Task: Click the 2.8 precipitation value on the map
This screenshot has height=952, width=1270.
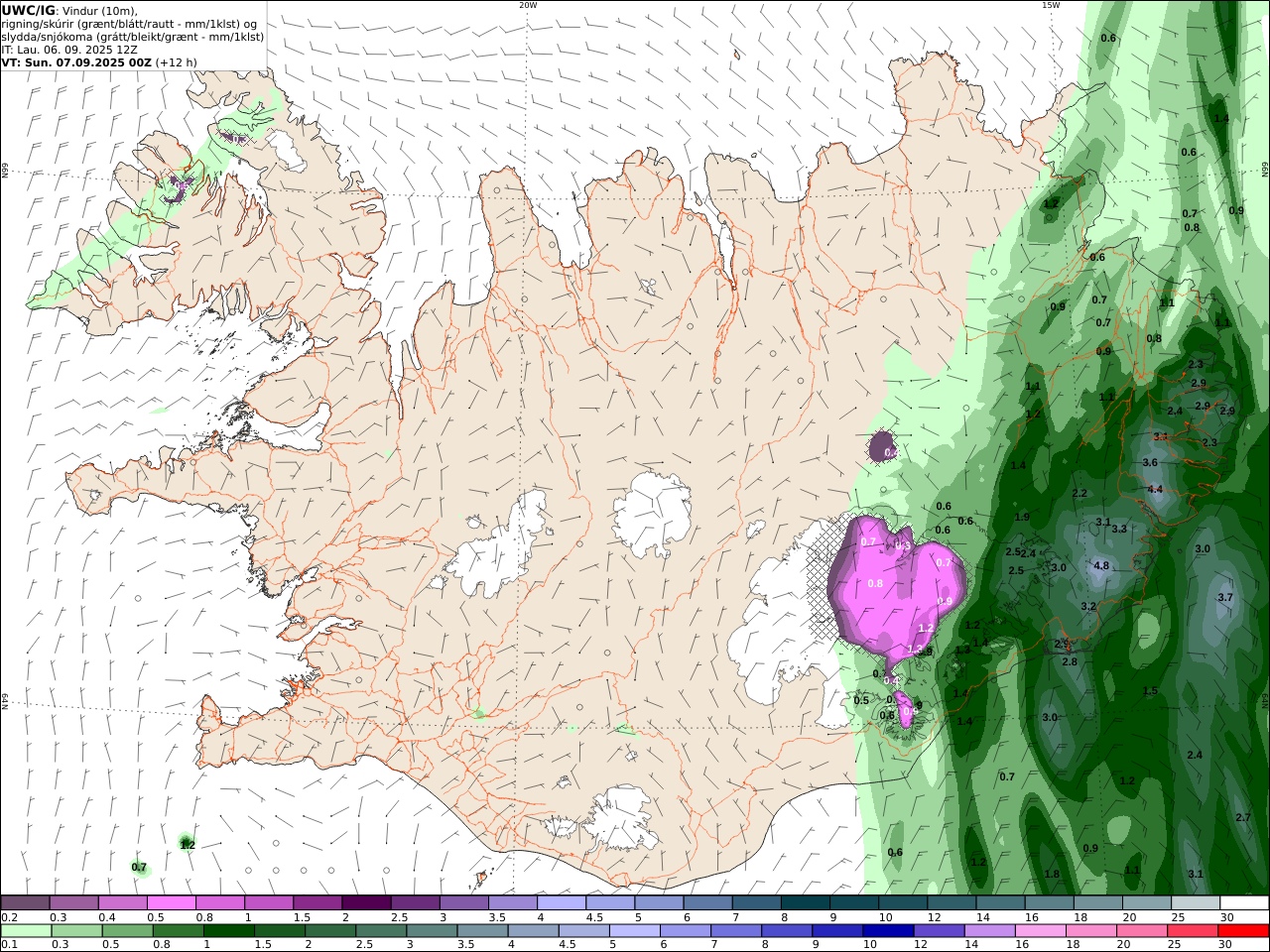Action: pos(1070,662)
